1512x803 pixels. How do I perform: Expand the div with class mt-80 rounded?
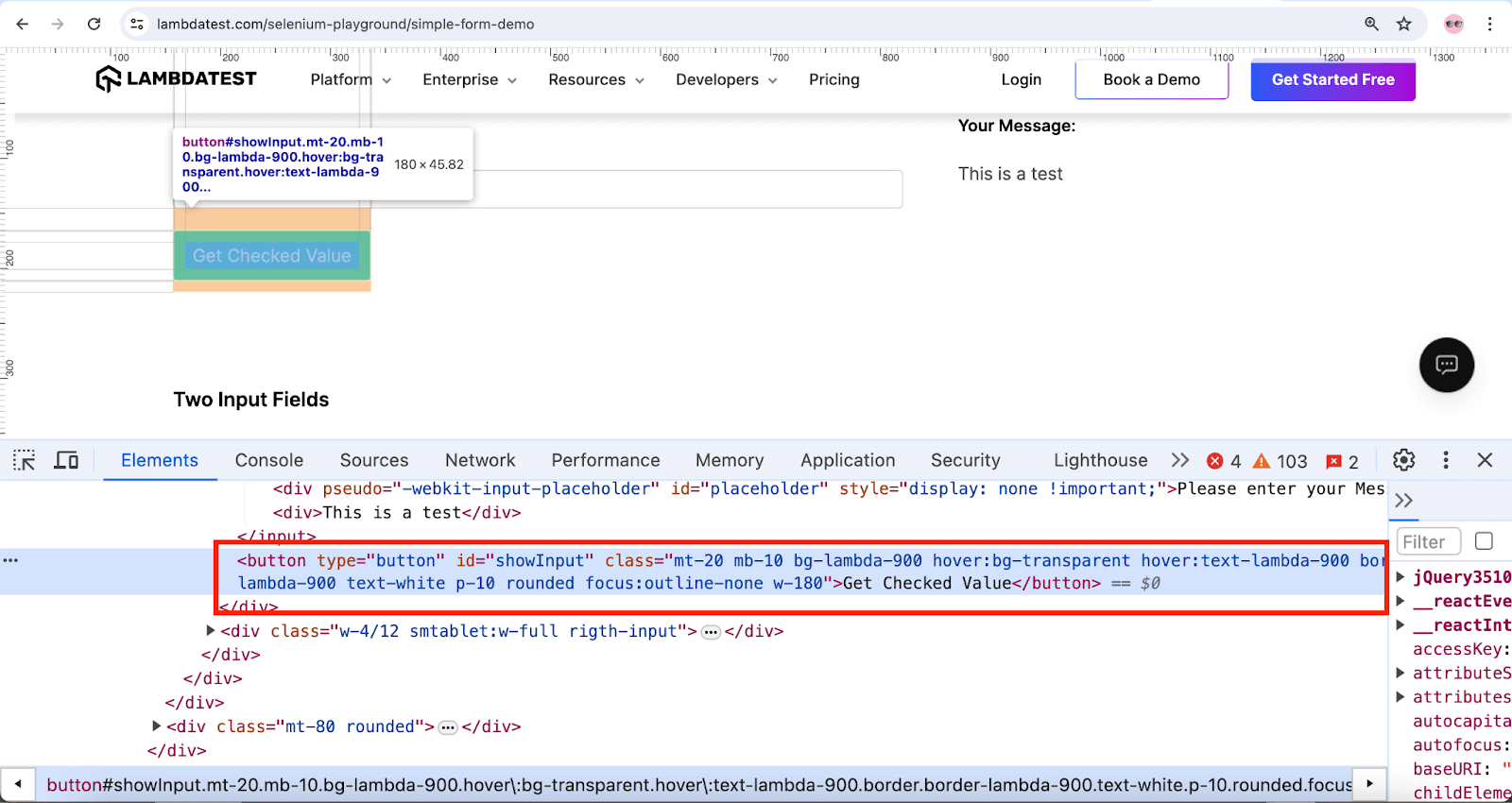pos(157,726)
